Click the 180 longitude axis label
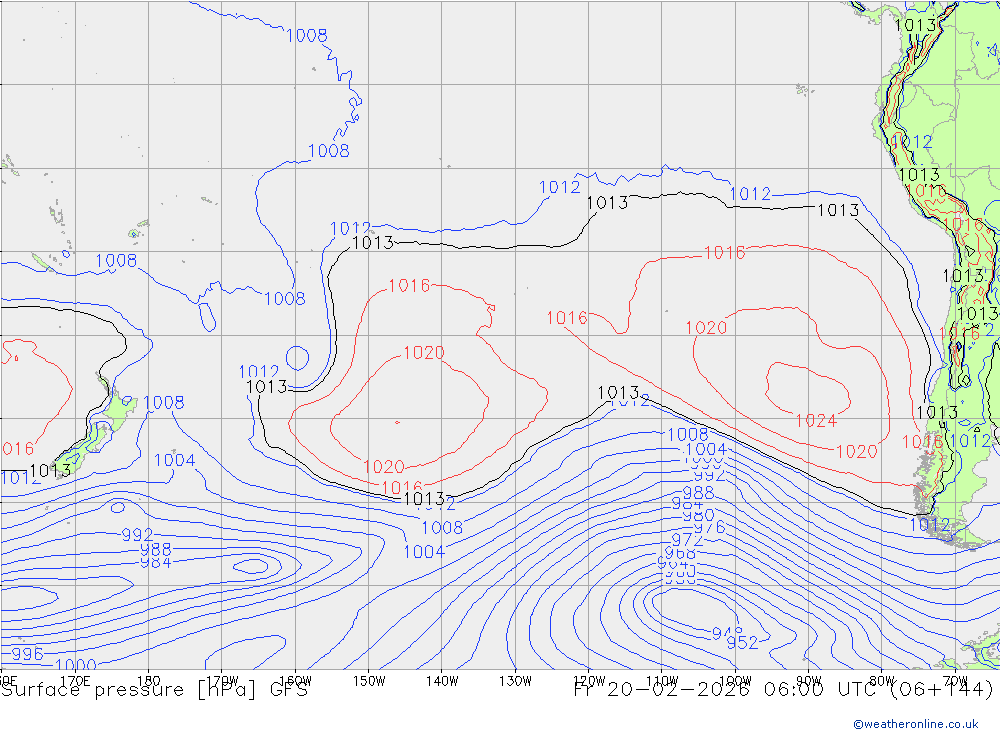 click(149, 681)
